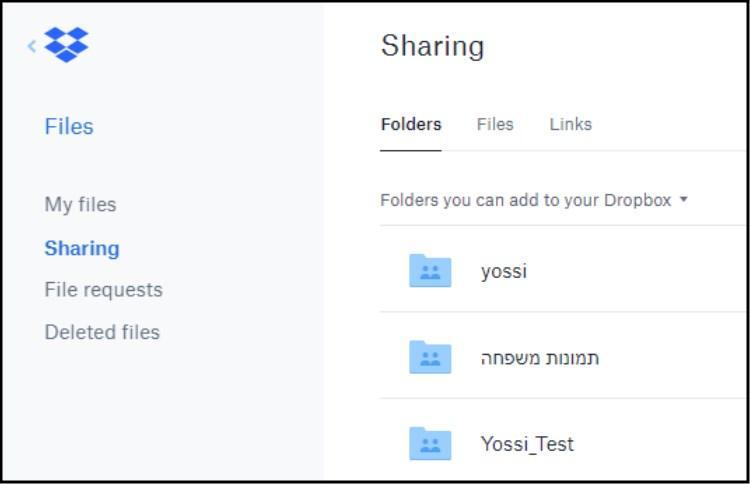Viewport: 750px width, 484px height.
Task: Switch to the Links tab
Action: tap(571, 124)
